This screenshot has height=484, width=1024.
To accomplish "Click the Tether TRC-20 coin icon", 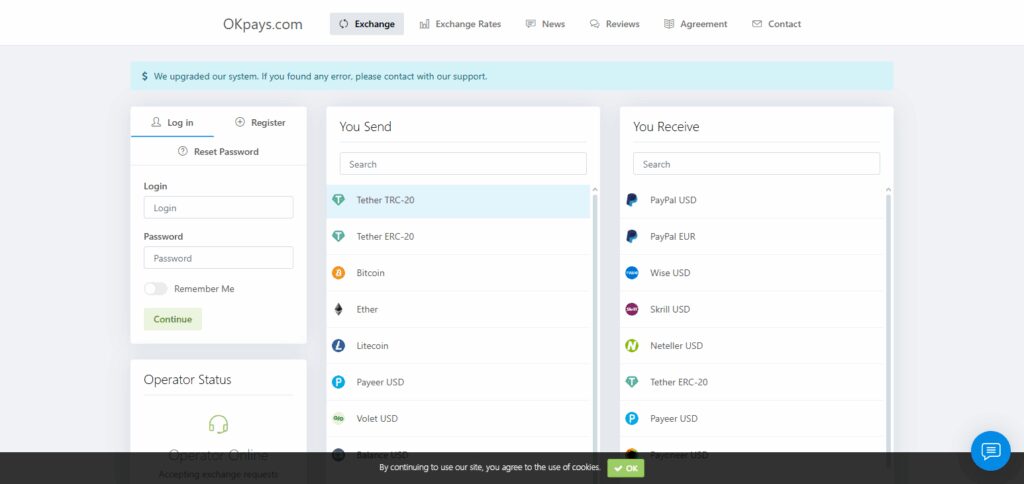I will coord(338,200).
